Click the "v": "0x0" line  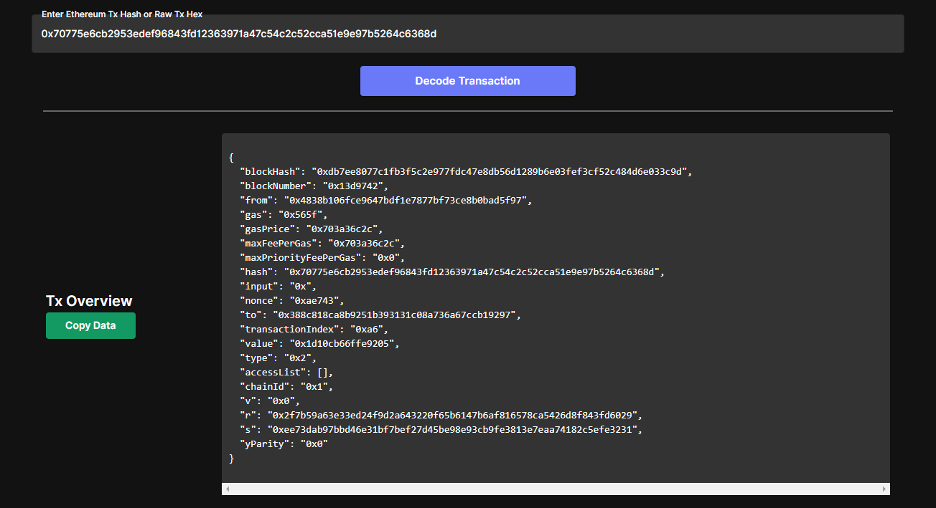270,401
